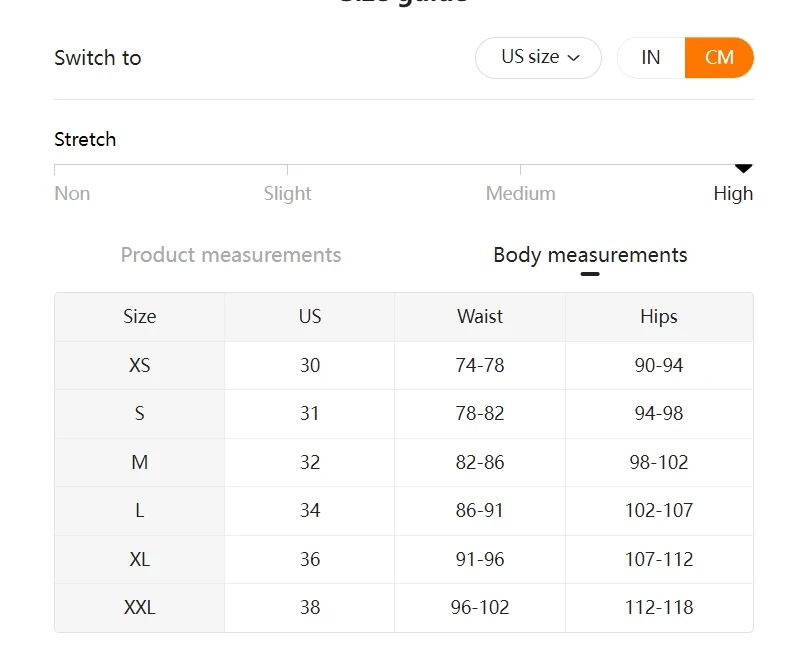Click US size 31 cell

tap(310, 414)
